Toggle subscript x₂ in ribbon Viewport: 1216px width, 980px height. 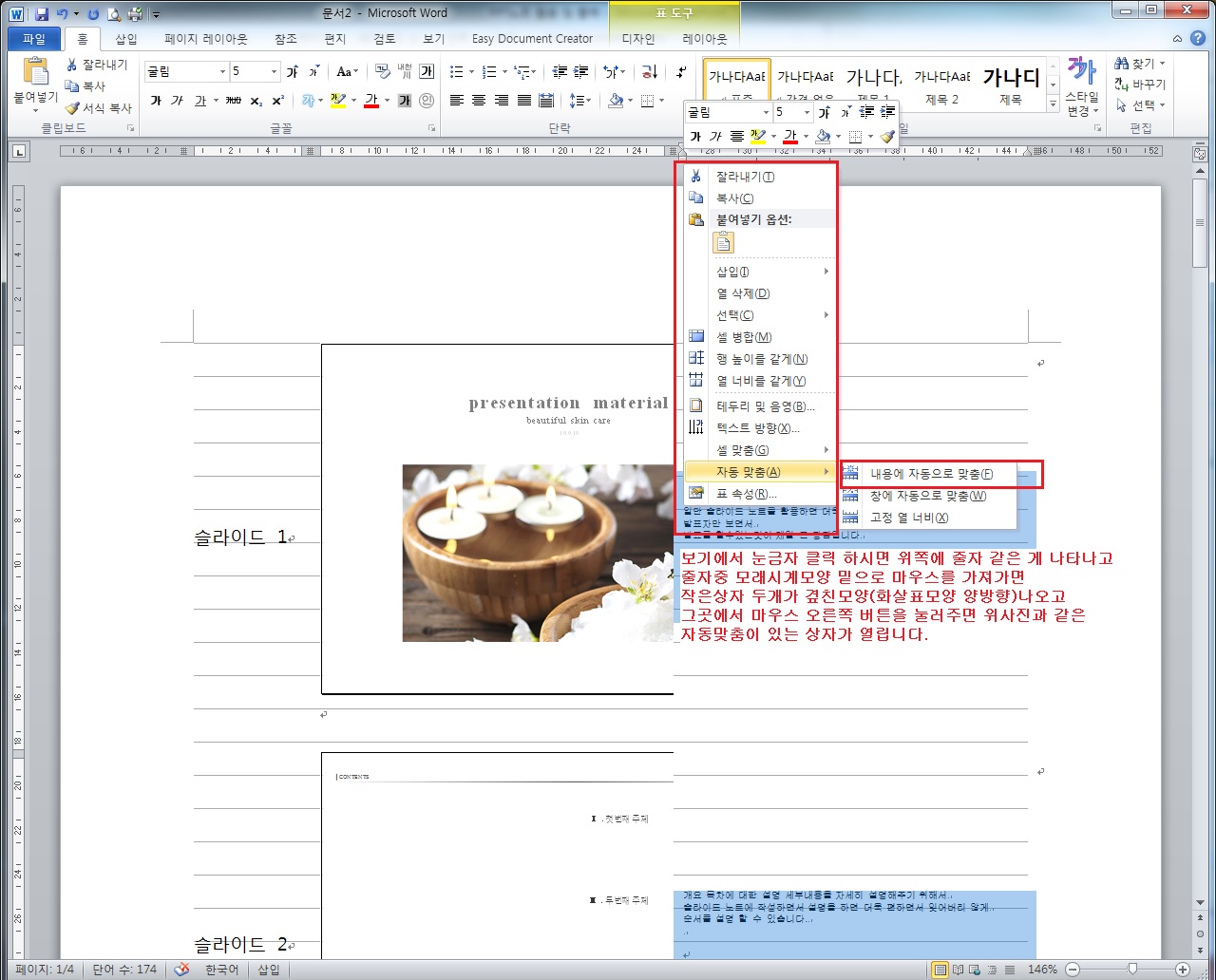tap(256, 100)
